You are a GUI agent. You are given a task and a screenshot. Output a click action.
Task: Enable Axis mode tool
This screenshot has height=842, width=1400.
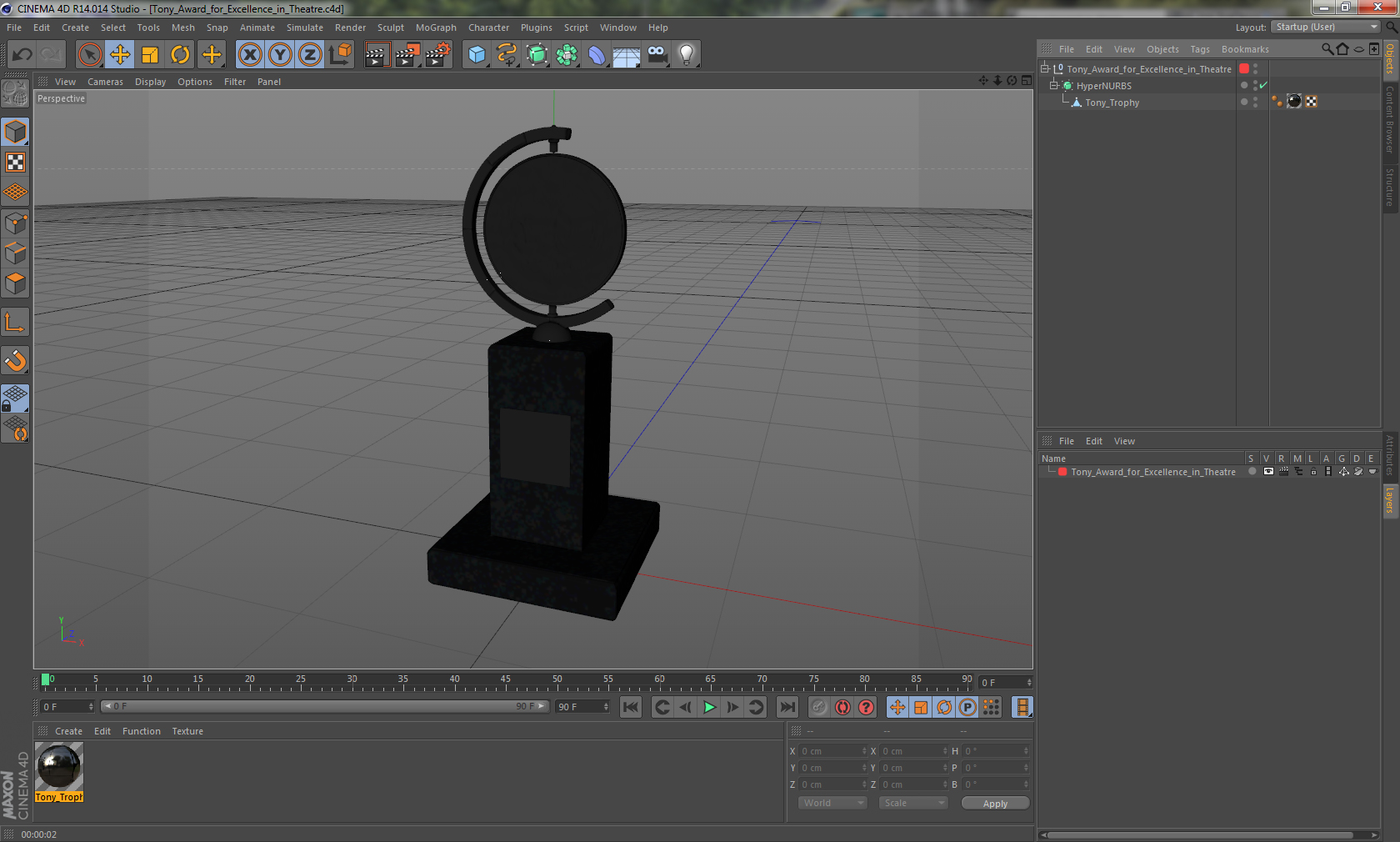[16, 323]
